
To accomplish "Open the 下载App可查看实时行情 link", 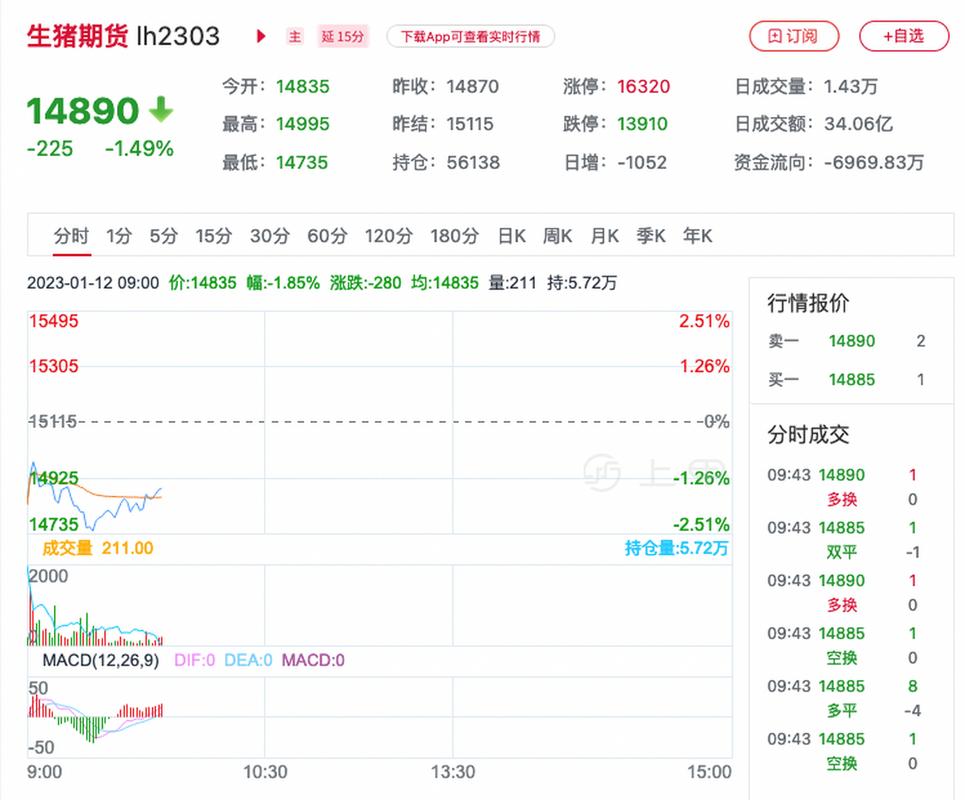I will coord(470,36).
